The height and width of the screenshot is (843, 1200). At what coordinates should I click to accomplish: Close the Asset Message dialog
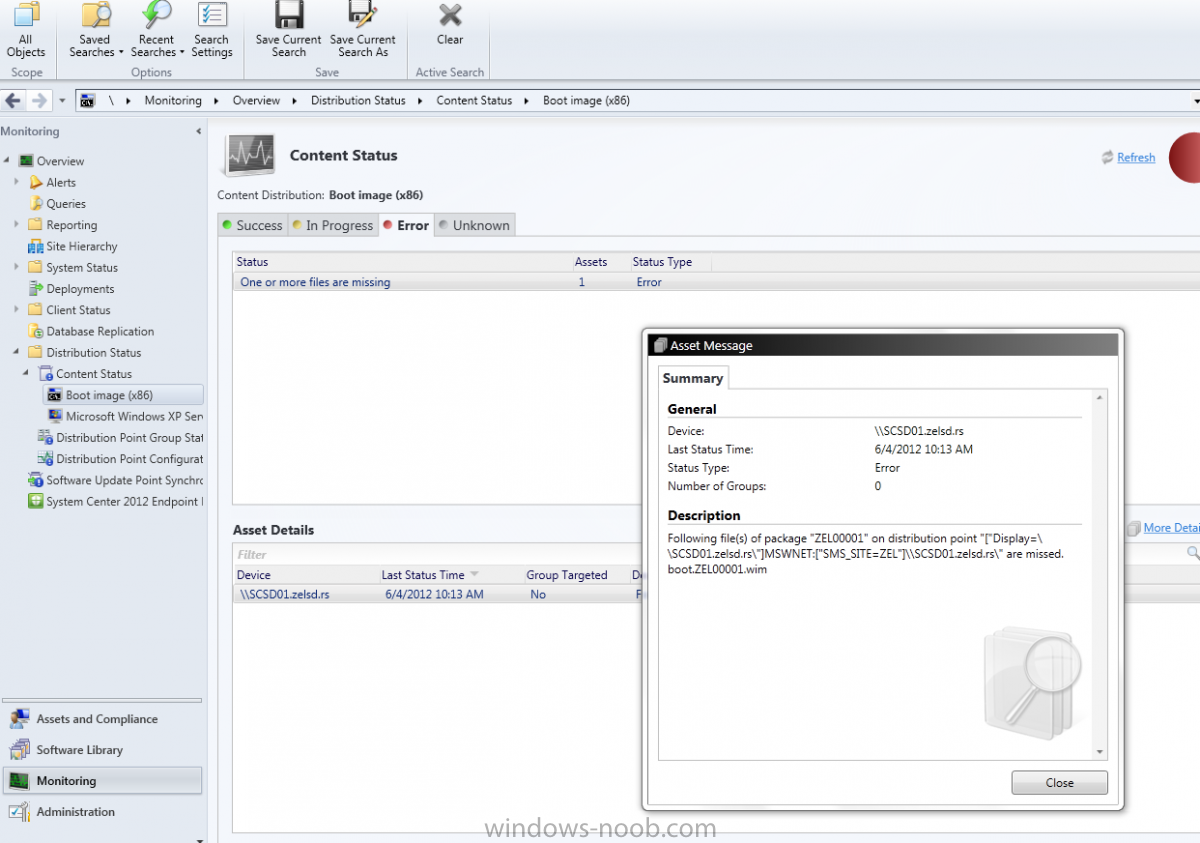tap(1059, 783)
